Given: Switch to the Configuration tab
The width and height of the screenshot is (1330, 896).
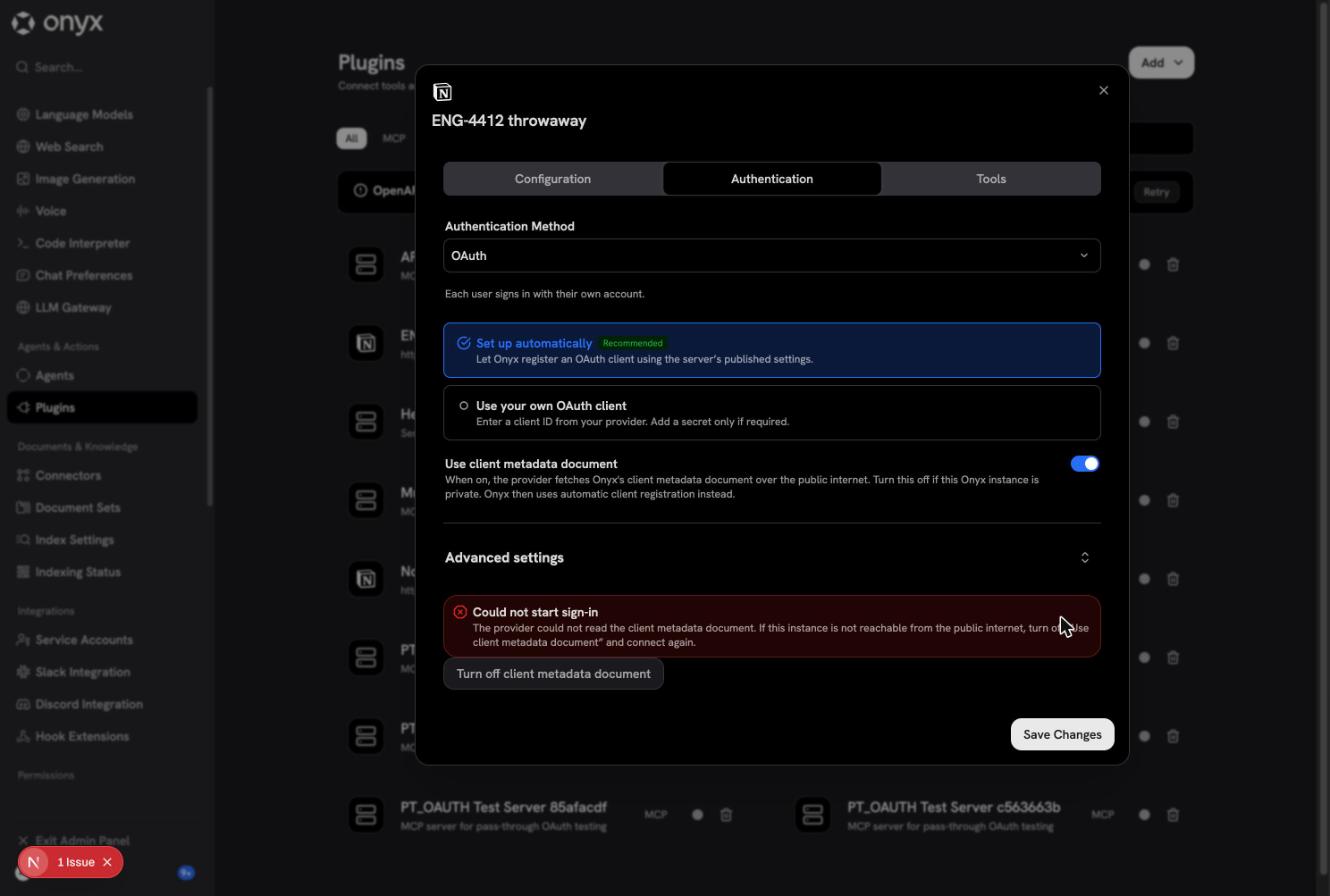Looking at the screenshot, I should [553, 179].
